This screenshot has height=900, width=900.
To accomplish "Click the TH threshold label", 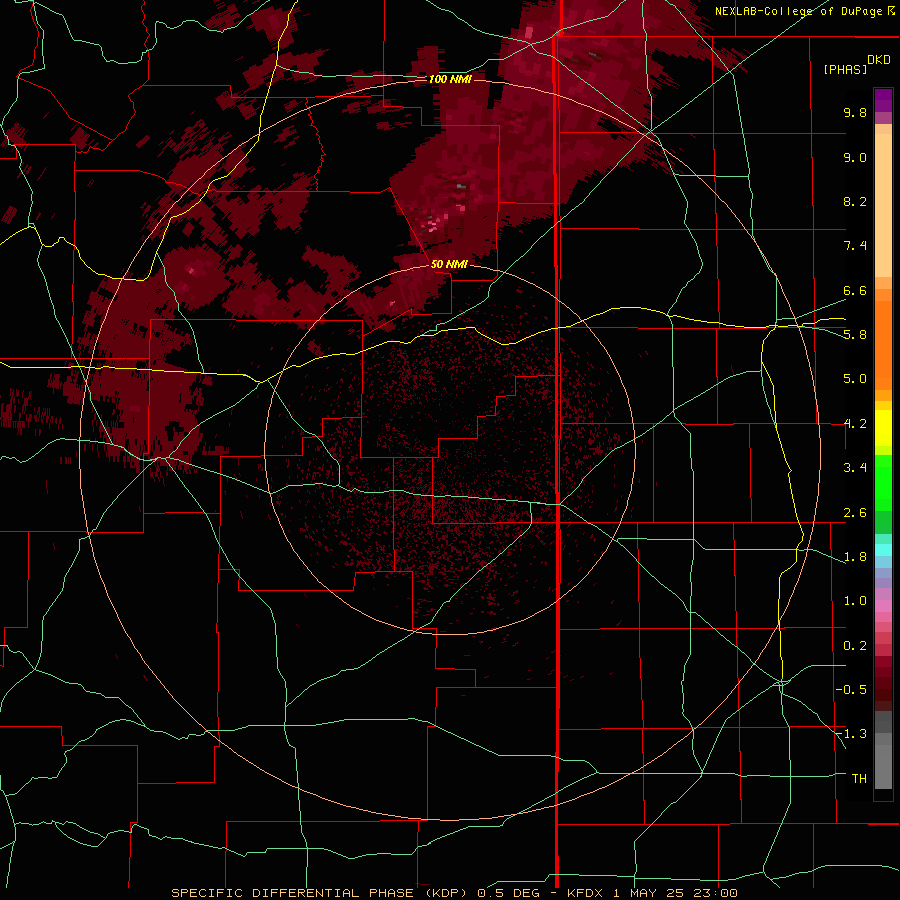I will tap(859, 779).
